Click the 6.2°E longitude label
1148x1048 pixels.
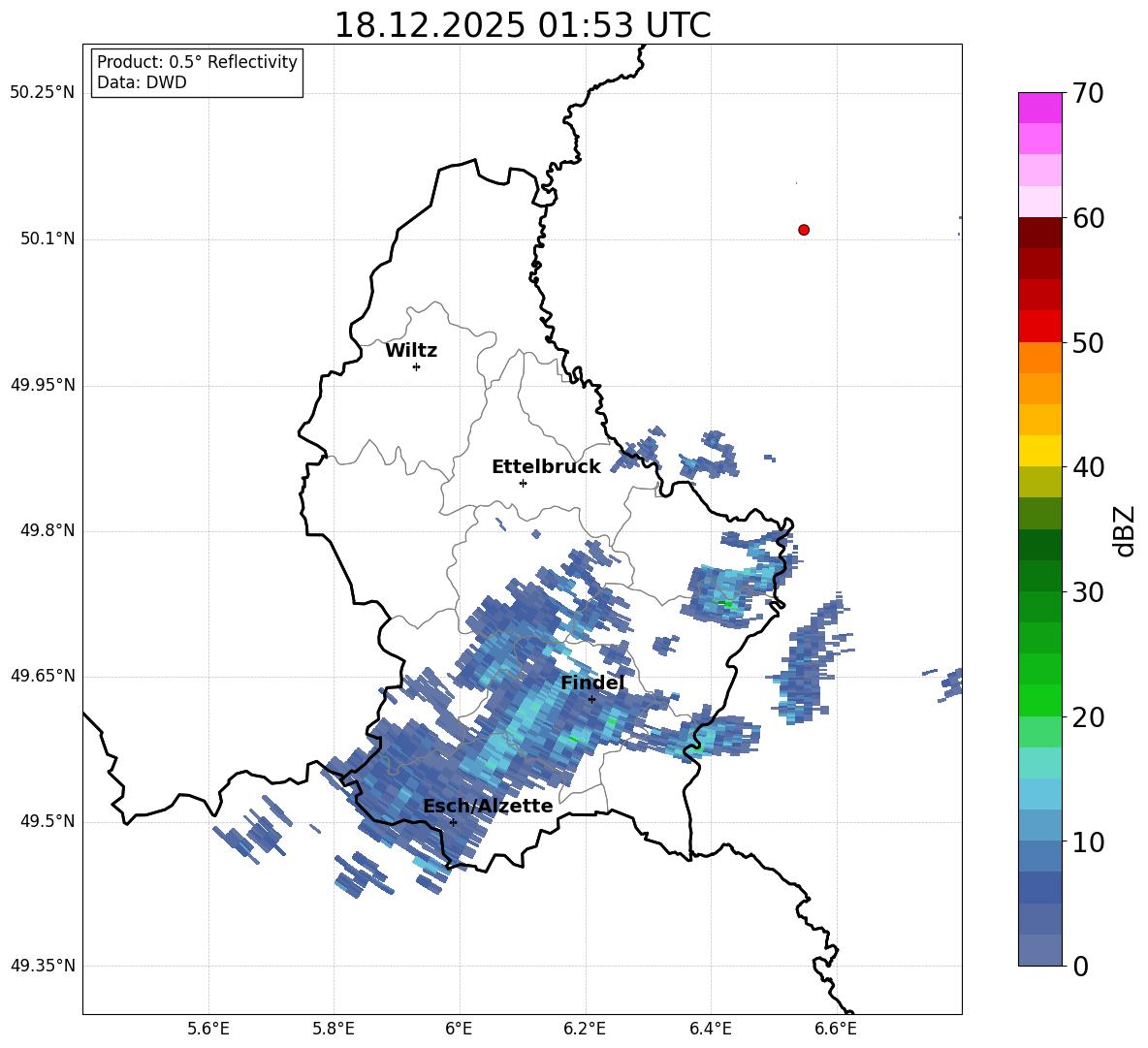pyautogui.click(x=585, y=1029)
